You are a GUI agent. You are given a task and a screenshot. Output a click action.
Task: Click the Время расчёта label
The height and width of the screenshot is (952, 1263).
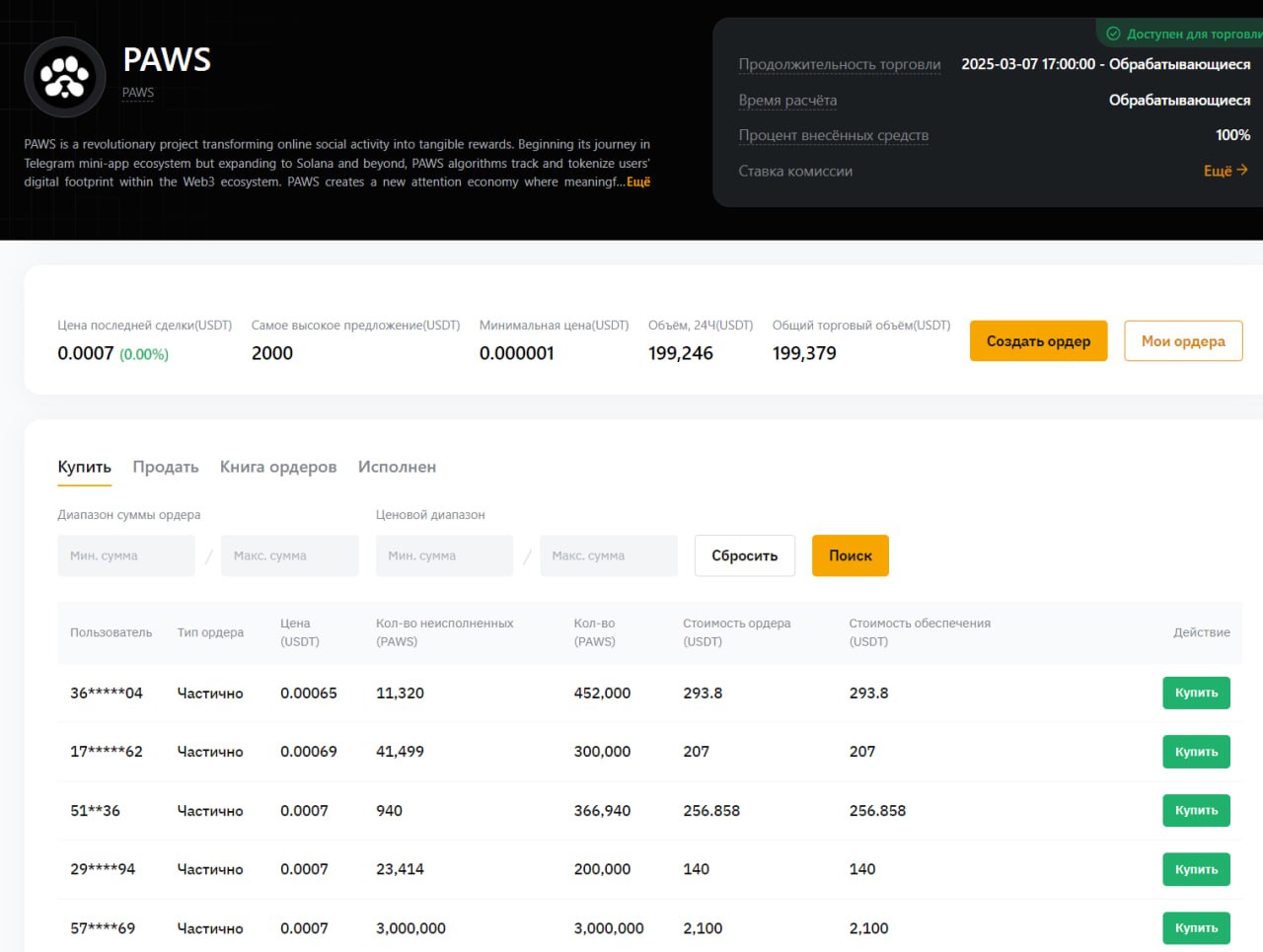(x=787, y=100)
